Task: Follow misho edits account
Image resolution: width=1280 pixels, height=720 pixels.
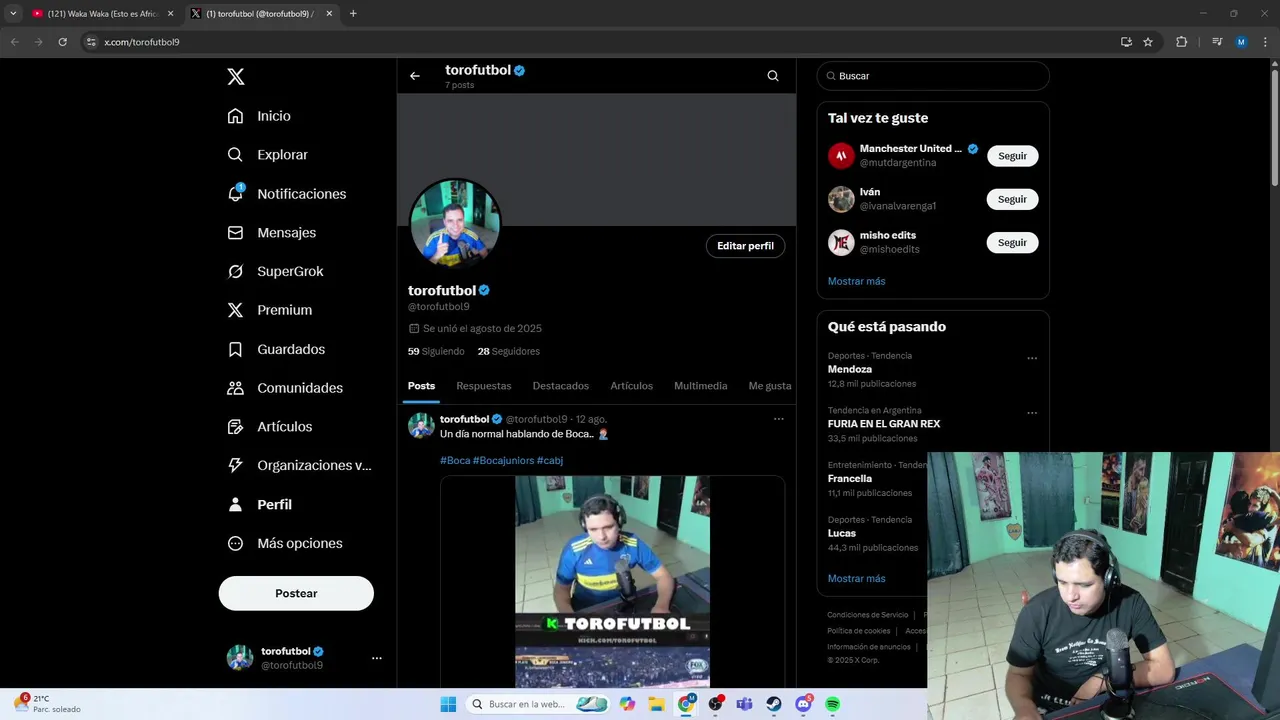Action: 1012,242
